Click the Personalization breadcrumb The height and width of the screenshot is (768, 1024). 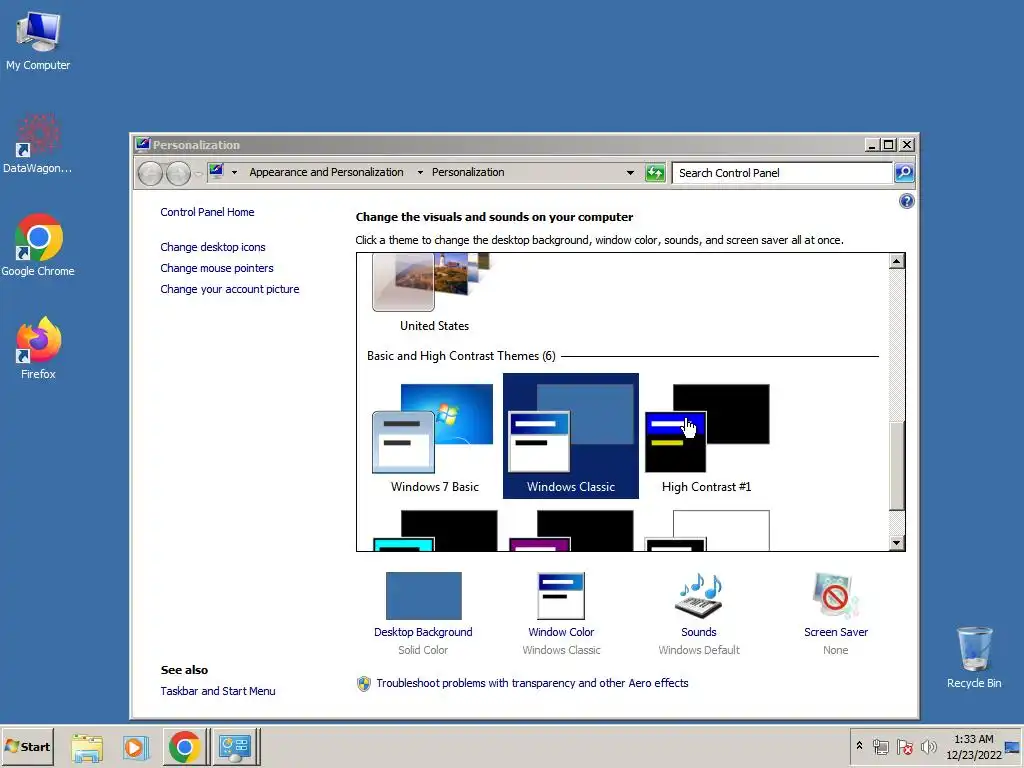[x=468, y=172]
